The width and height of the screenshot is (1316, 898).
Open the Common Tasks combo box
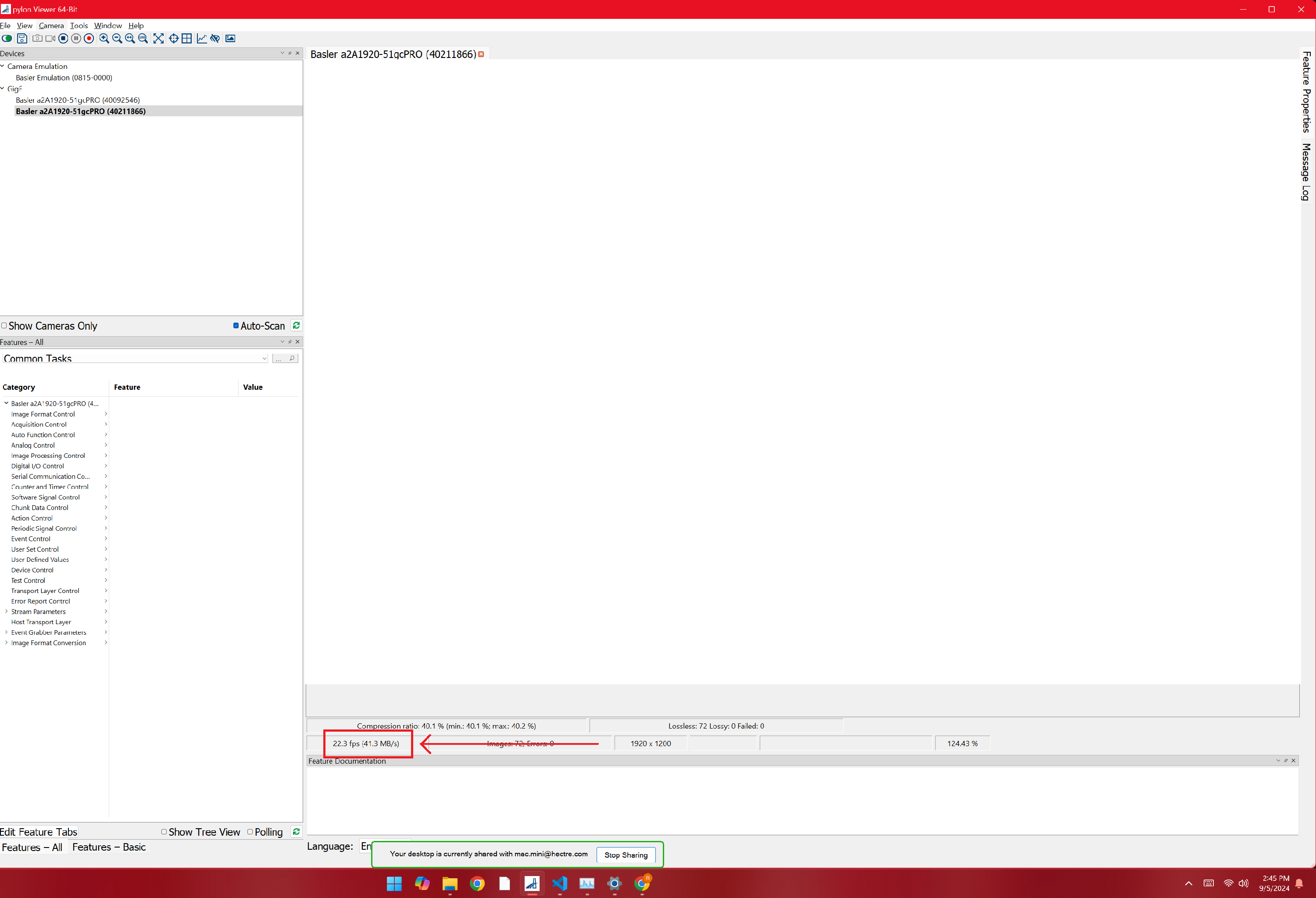pyautogui.click(x=135, y=358)
